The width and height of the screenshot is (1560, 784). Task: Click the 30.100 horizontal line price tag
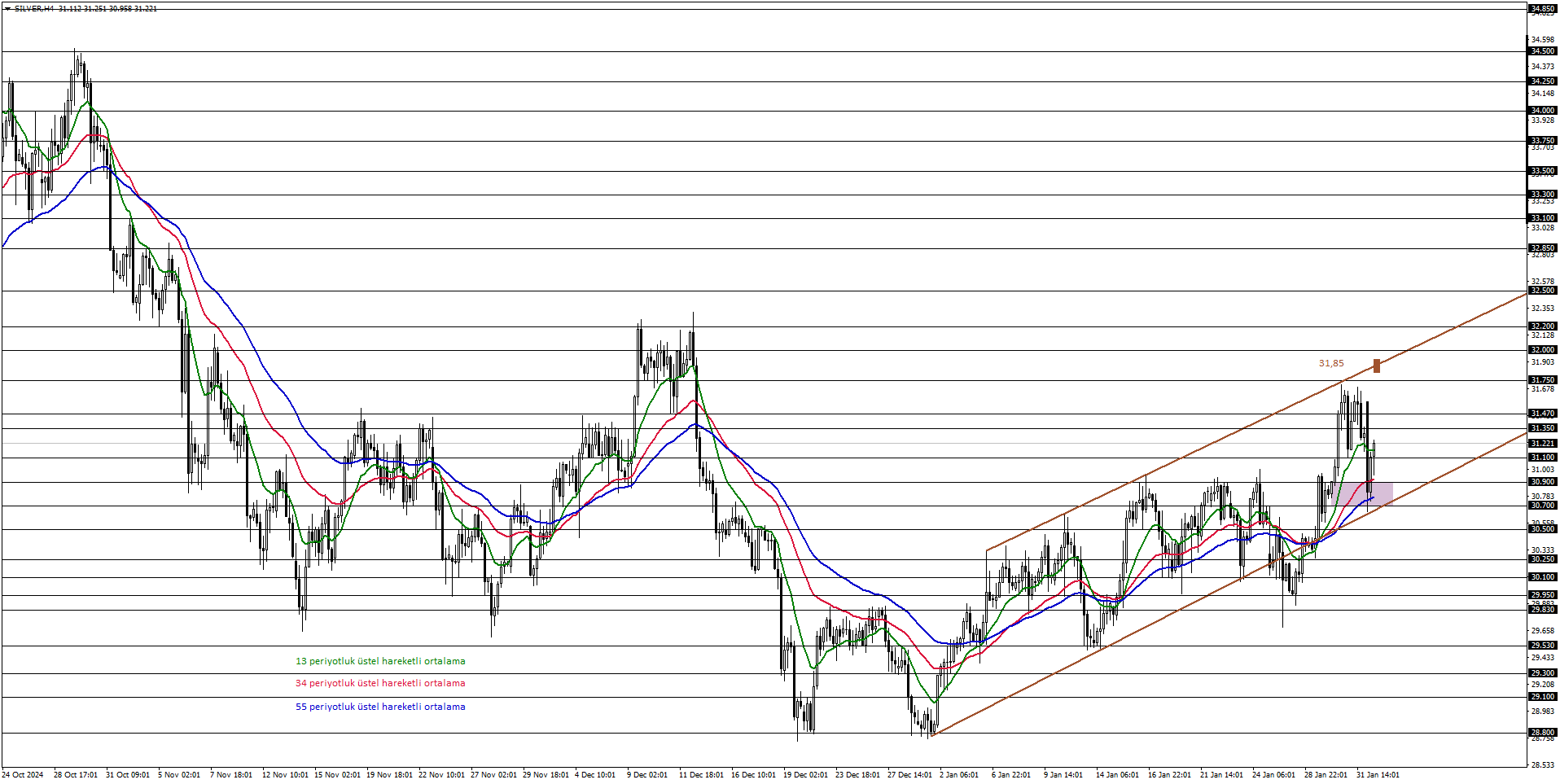[1543, 577]
